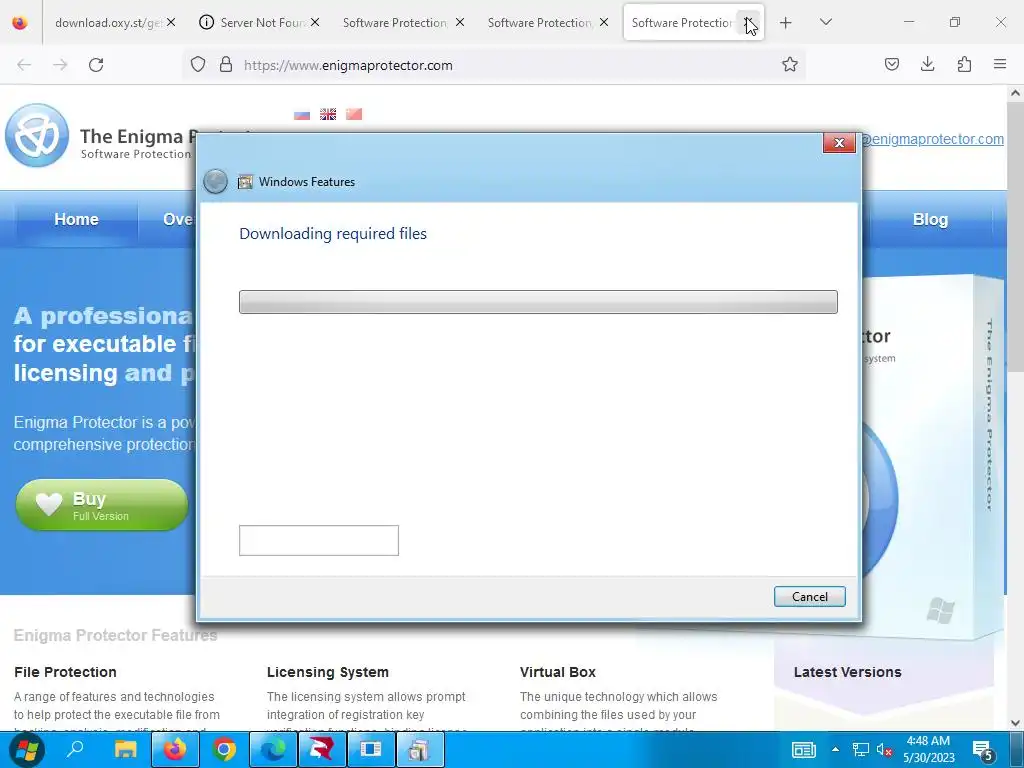The height and width of the screenshot is (768, 1024).
Task: Click the Latest Versions heading
Action: click(848, 672)
